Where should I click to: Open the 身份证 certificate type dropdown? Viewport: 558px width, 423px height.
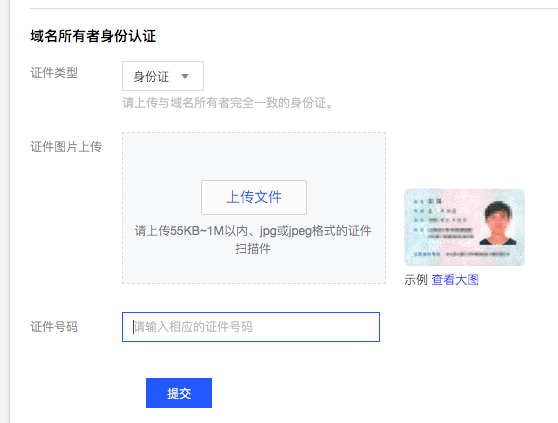(x=163, y=76)
